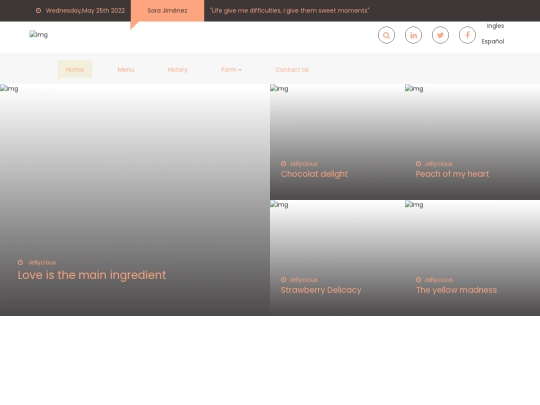Click Jellycious label above The yellow madness
Image resolution: width=540 pixels, height=405 pixels.
coord(438,280)
